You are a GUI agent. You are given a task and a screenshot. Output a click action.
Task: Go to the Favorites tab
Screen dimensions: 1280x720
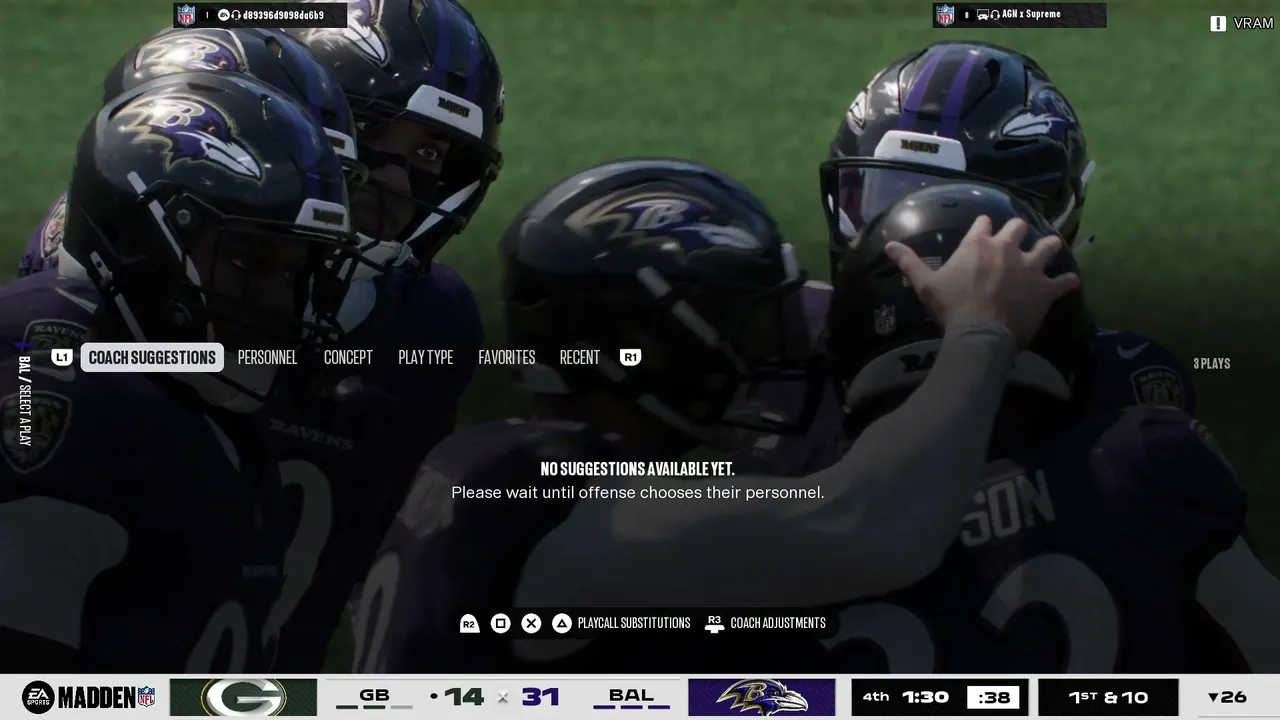pyautogui.click(x=507, y=357)
